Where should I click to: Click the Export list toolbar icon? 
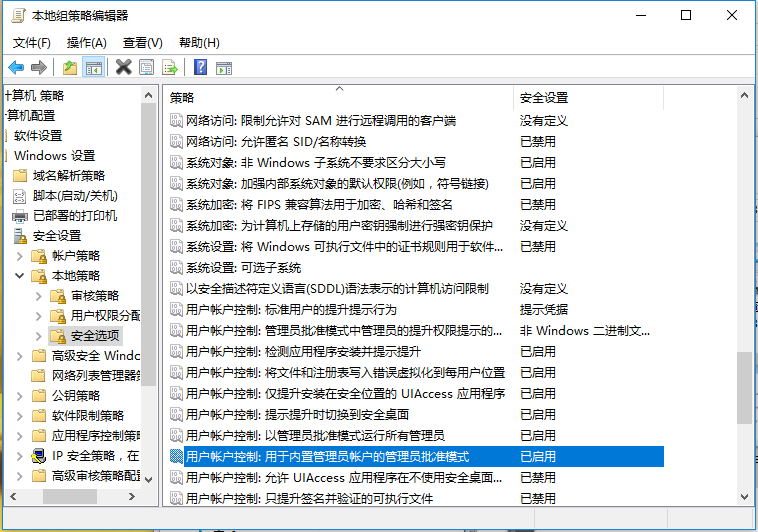point(170,67)
